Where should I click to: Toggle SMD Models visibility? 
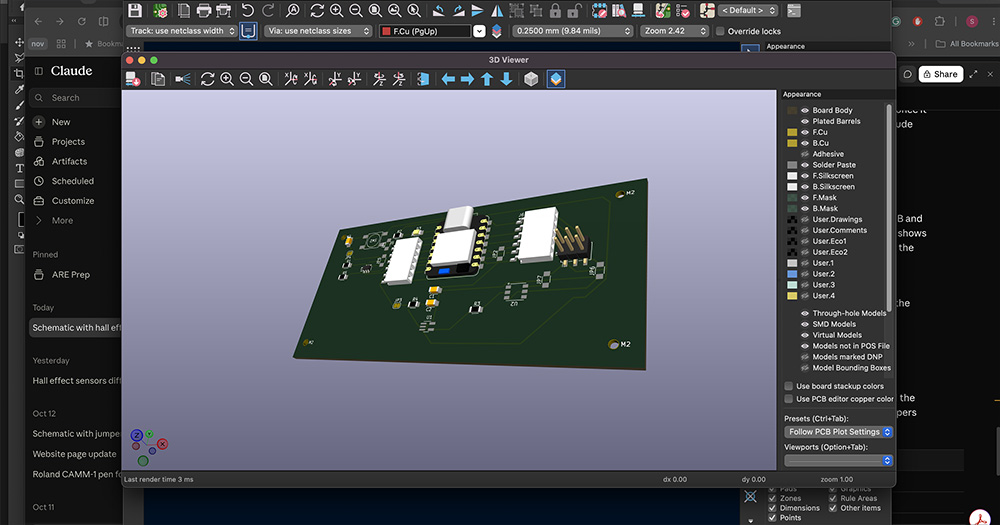pos(805,324)
